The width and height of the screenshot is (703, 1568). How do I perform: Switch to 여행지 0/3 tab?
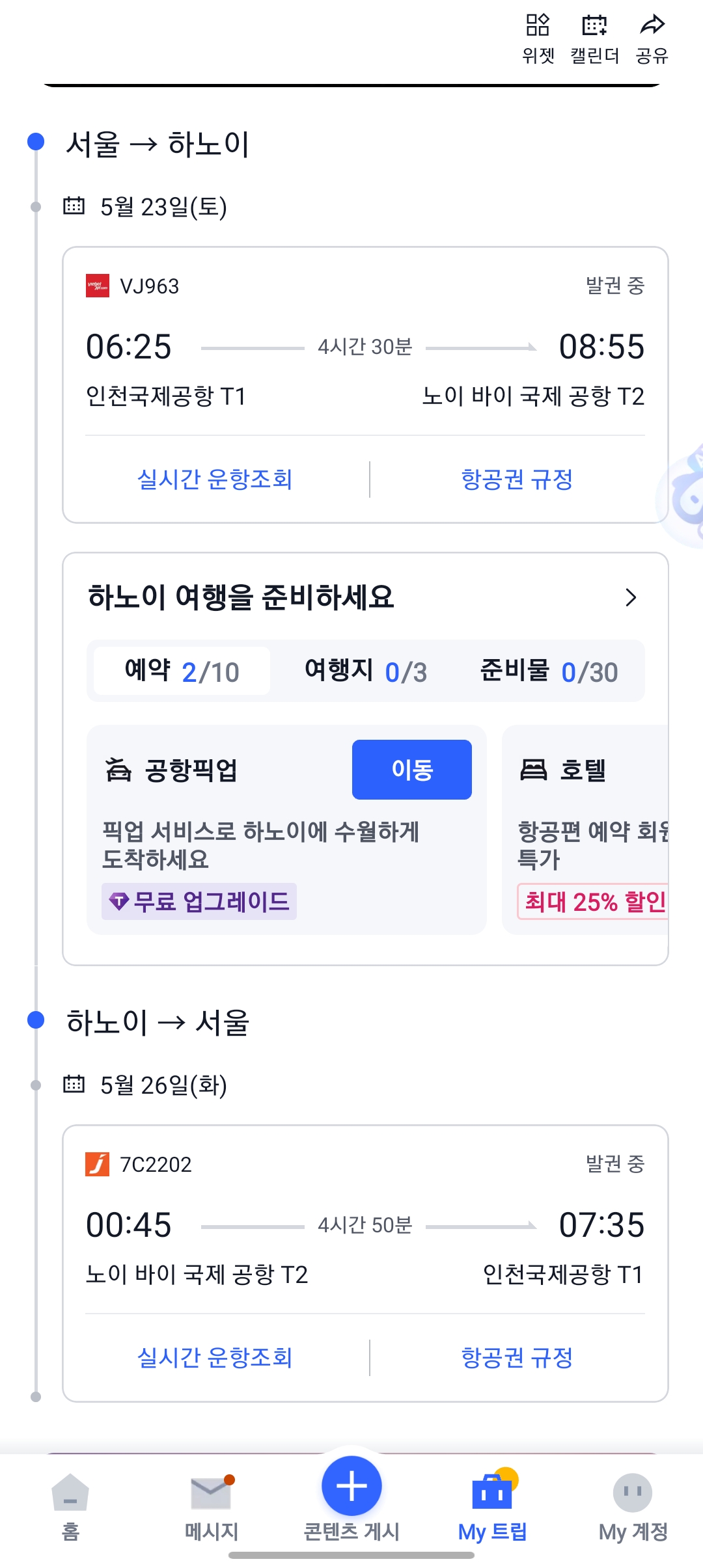pos(365,671)
